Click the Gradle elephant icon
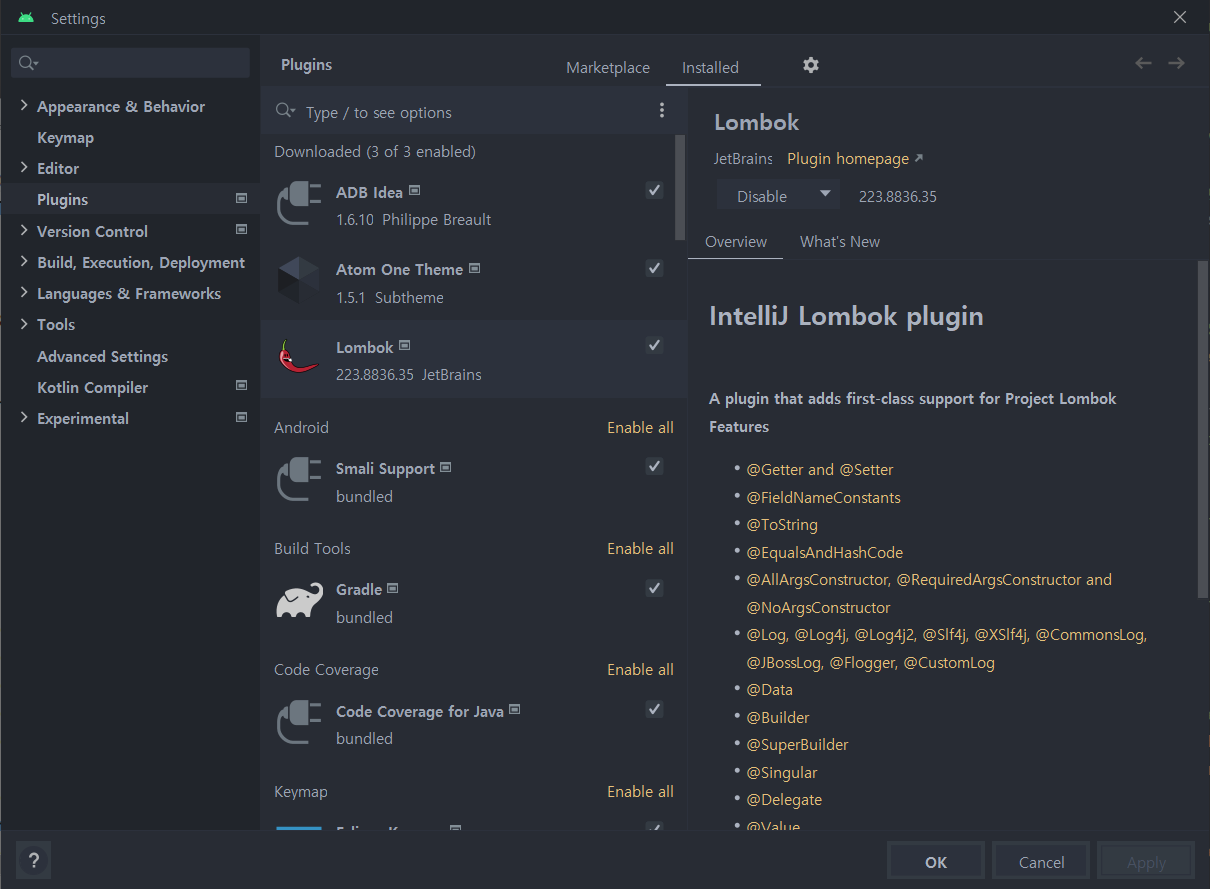Screen dimensions: 1210x889 (x=299, y=602)
